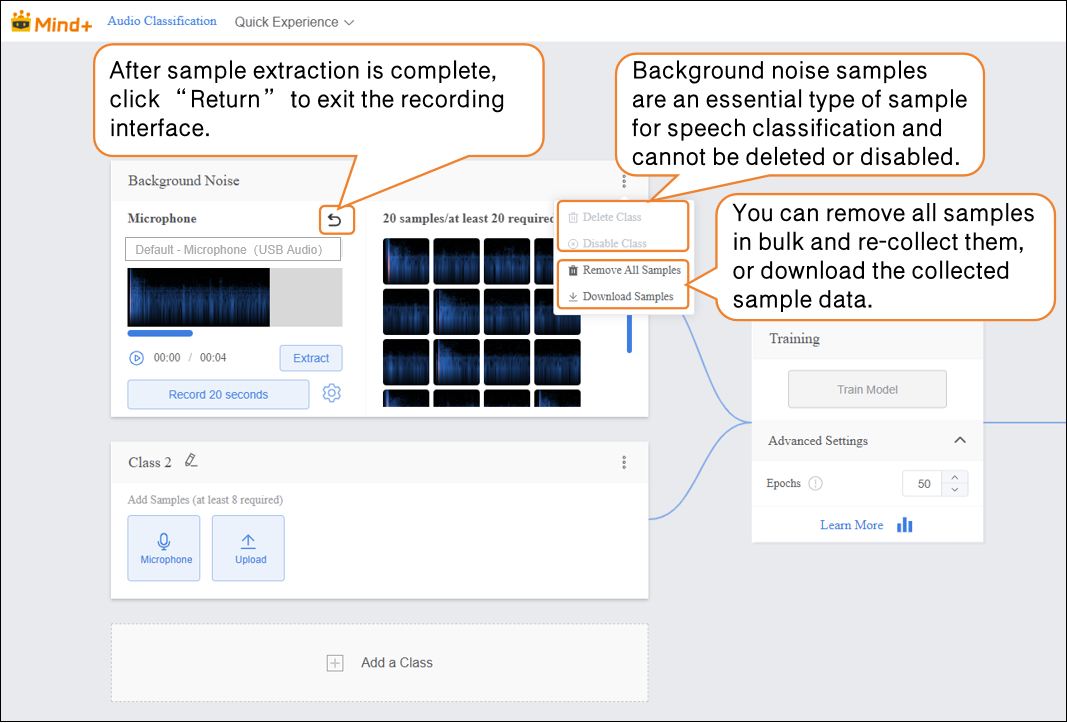Expand the Quick Experience dropdown
This screenshot has height=723, width=1067.
[294, 22]
